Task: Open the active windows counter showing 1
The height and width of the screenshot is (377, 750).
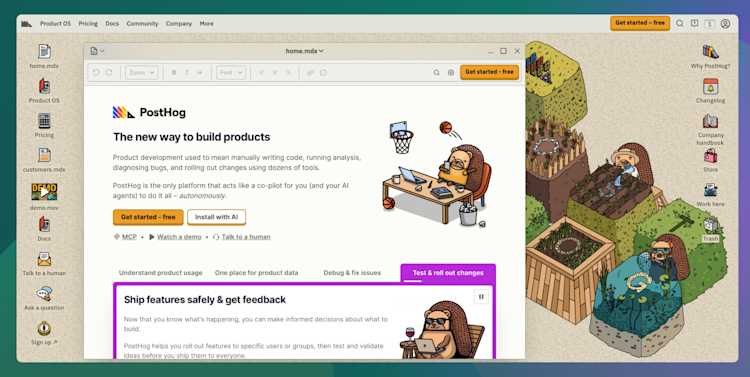Action: 710,23
